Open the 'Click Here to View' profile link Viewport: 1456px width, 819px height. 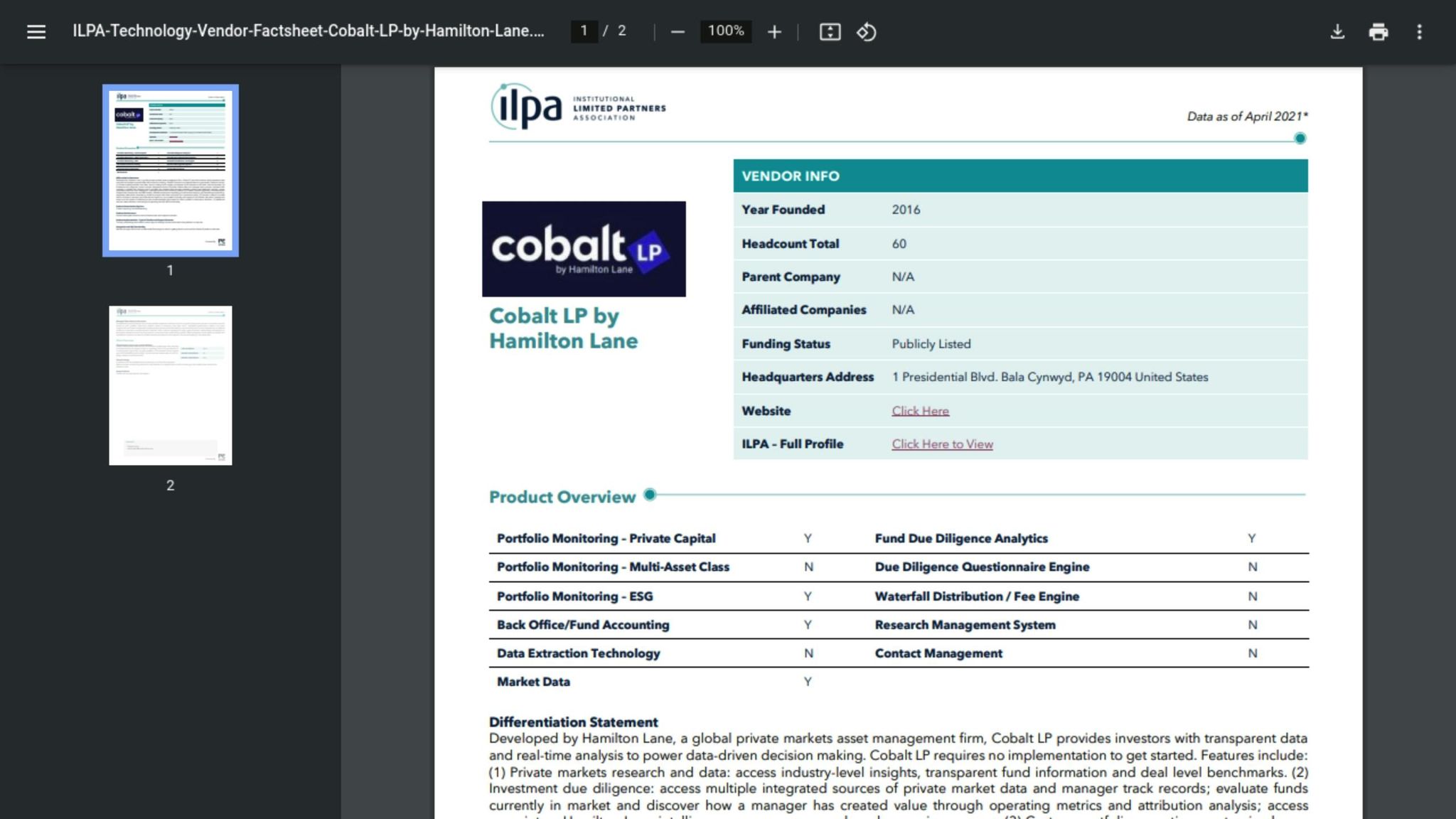[x=942, y=444]
